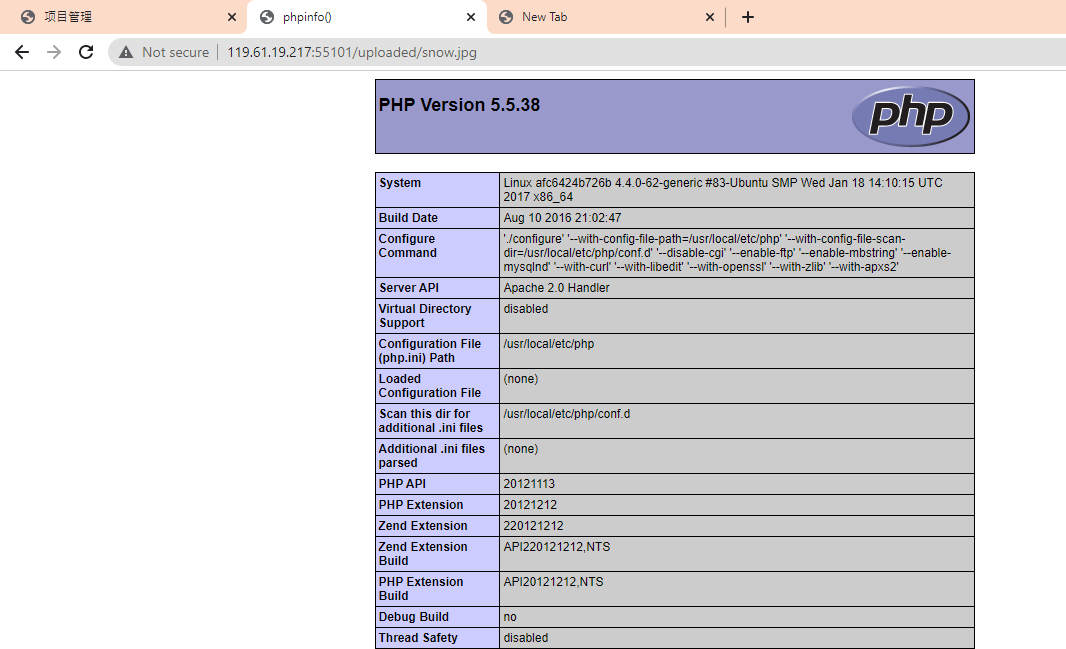Click the globe favicon of 项目管理 tab
Screen dimensions: 1066x649
point(28,17)
